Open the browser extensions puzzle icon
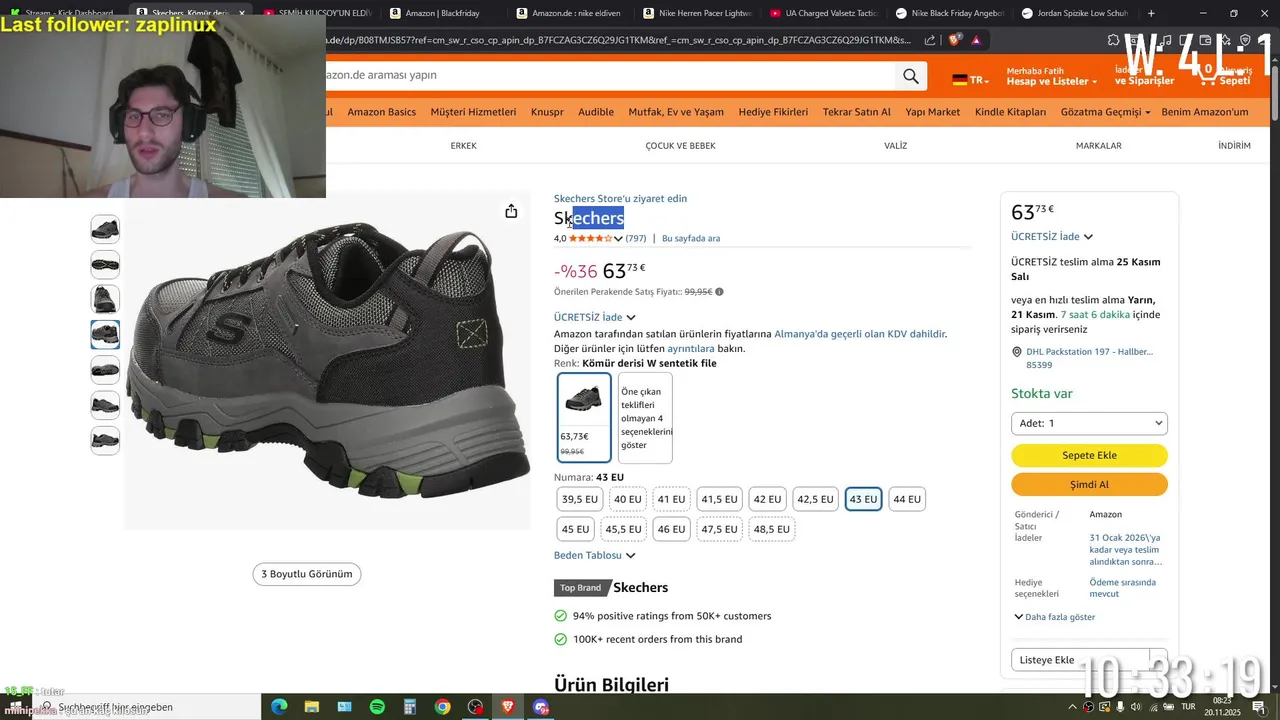 click(x=1113, y=40)
